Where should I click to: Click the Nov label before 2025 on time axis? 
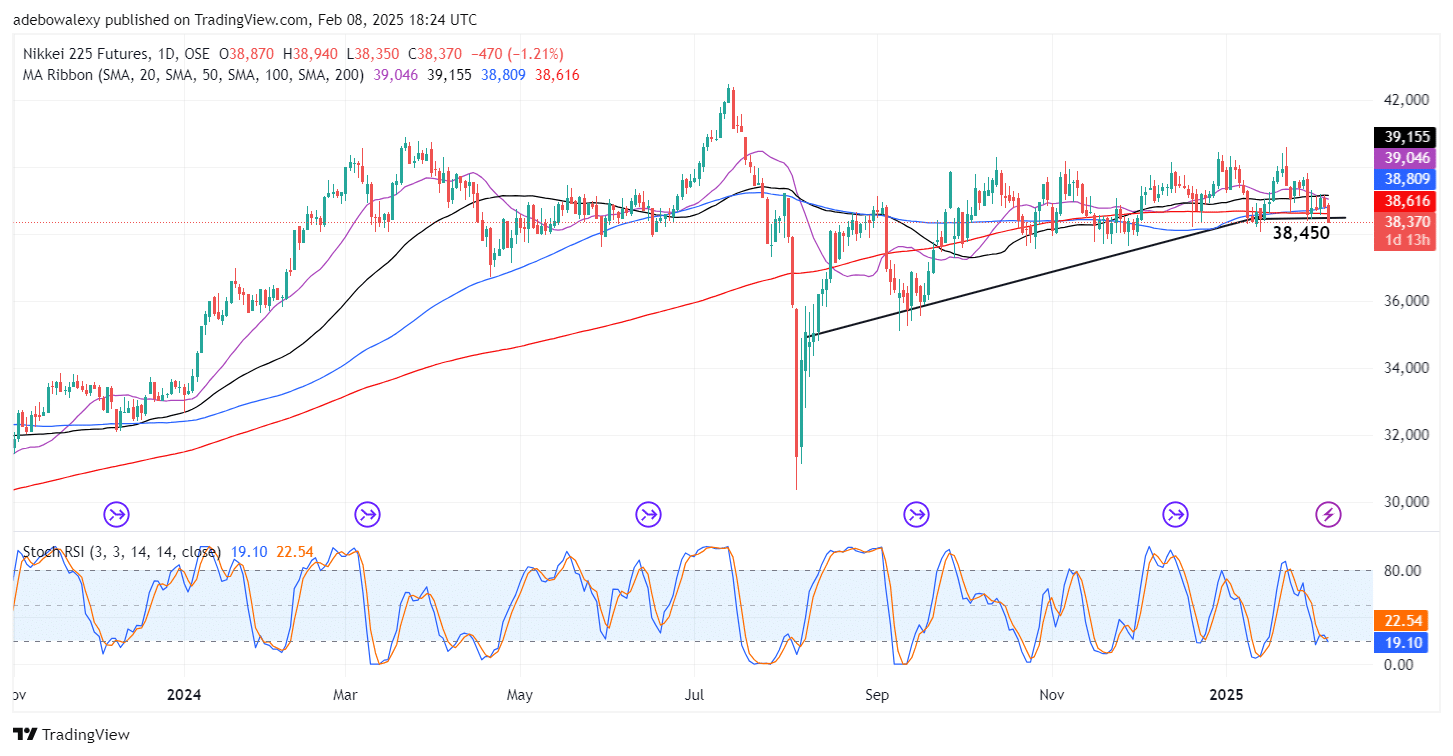tap(1051, 693)
